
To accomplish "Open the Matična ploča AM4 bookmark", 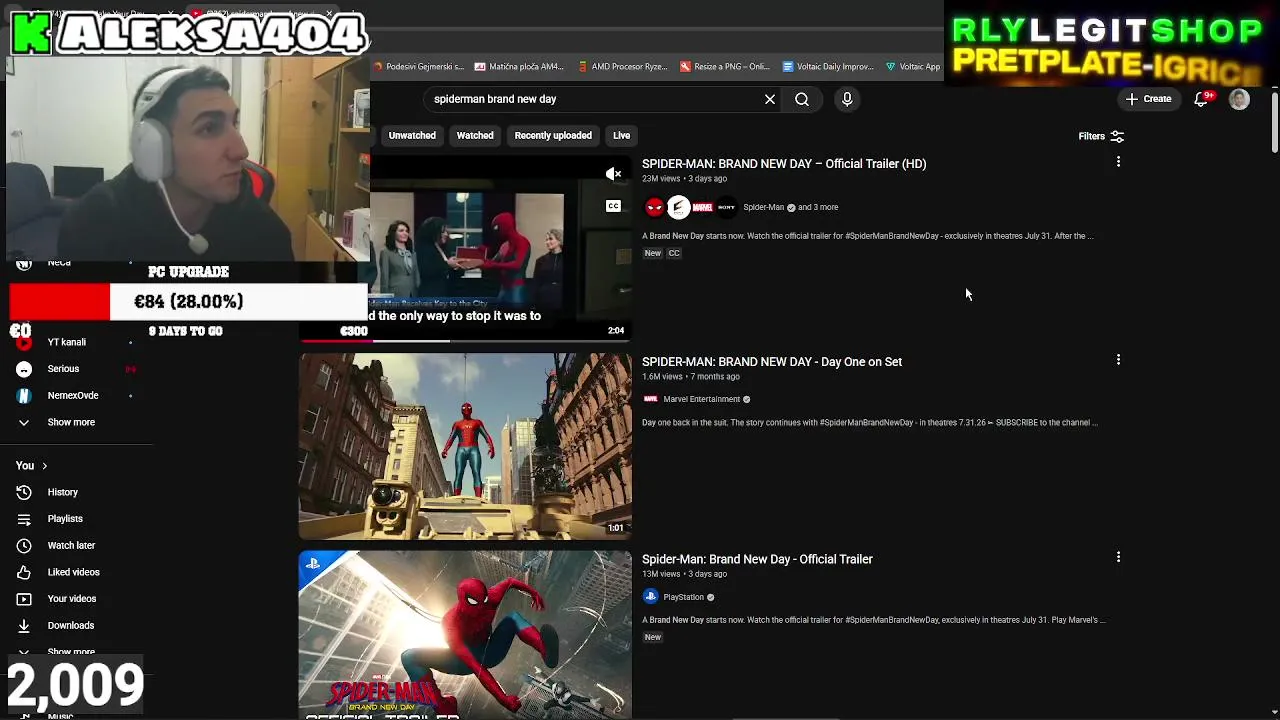I will point(519,67).
